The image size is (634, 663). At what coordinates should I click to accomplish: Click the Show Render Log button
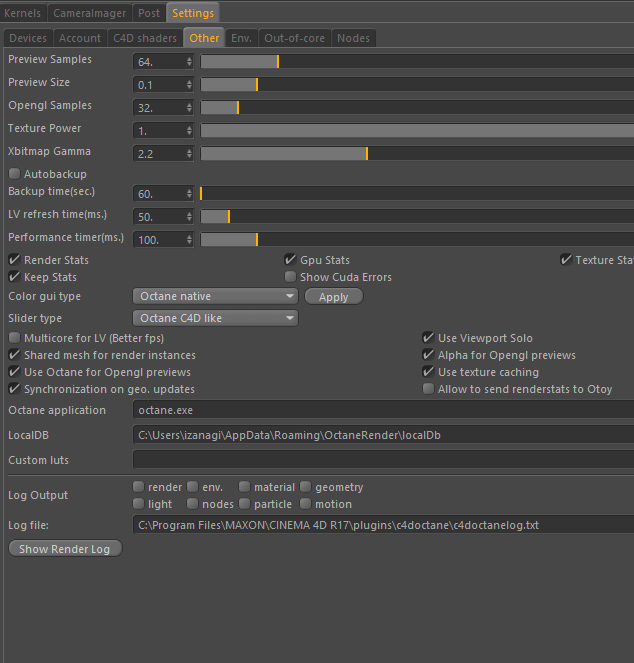[65, 548]
